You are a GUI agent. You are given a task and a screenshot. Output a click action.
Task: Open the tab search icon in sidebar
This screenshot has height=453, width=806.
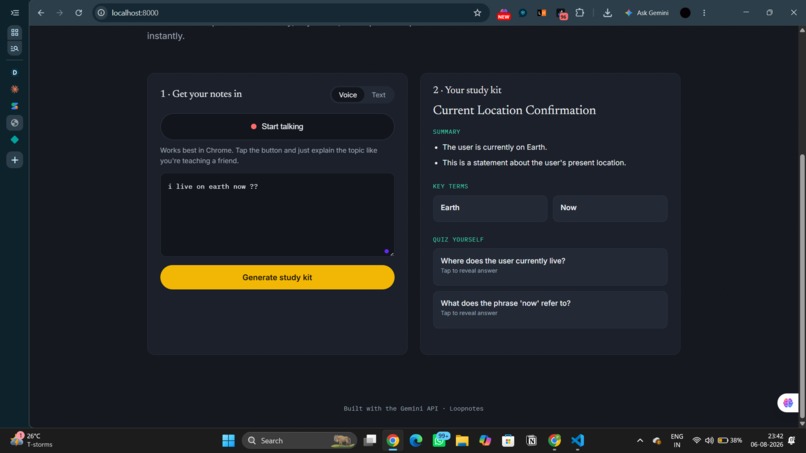[14, 48]
